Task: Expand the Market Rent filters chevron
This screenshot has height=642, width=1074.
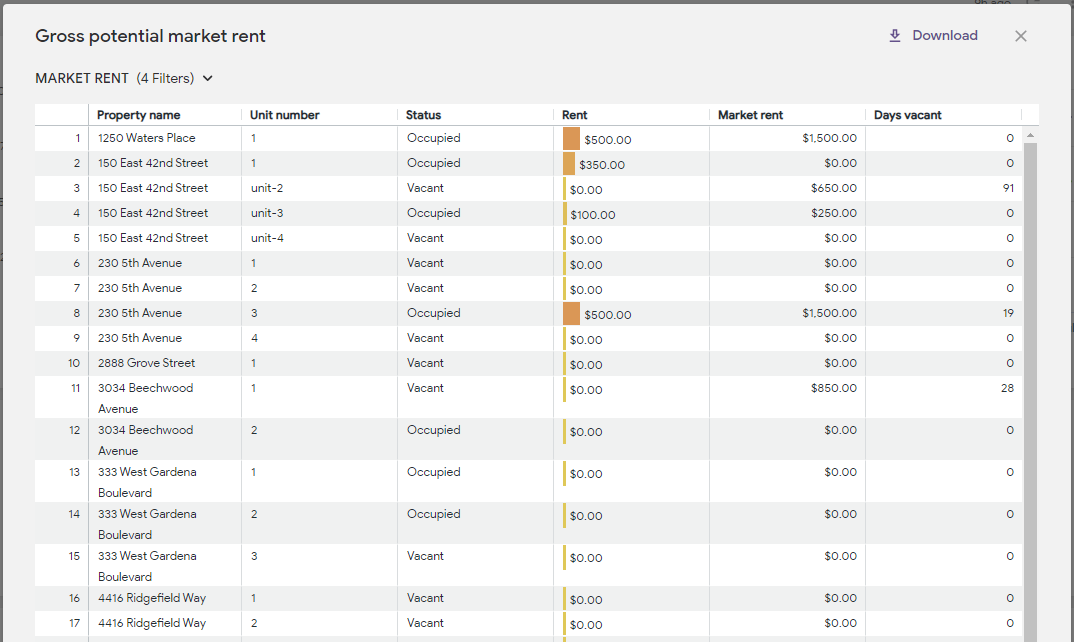Action: click(x=208, y=78)
